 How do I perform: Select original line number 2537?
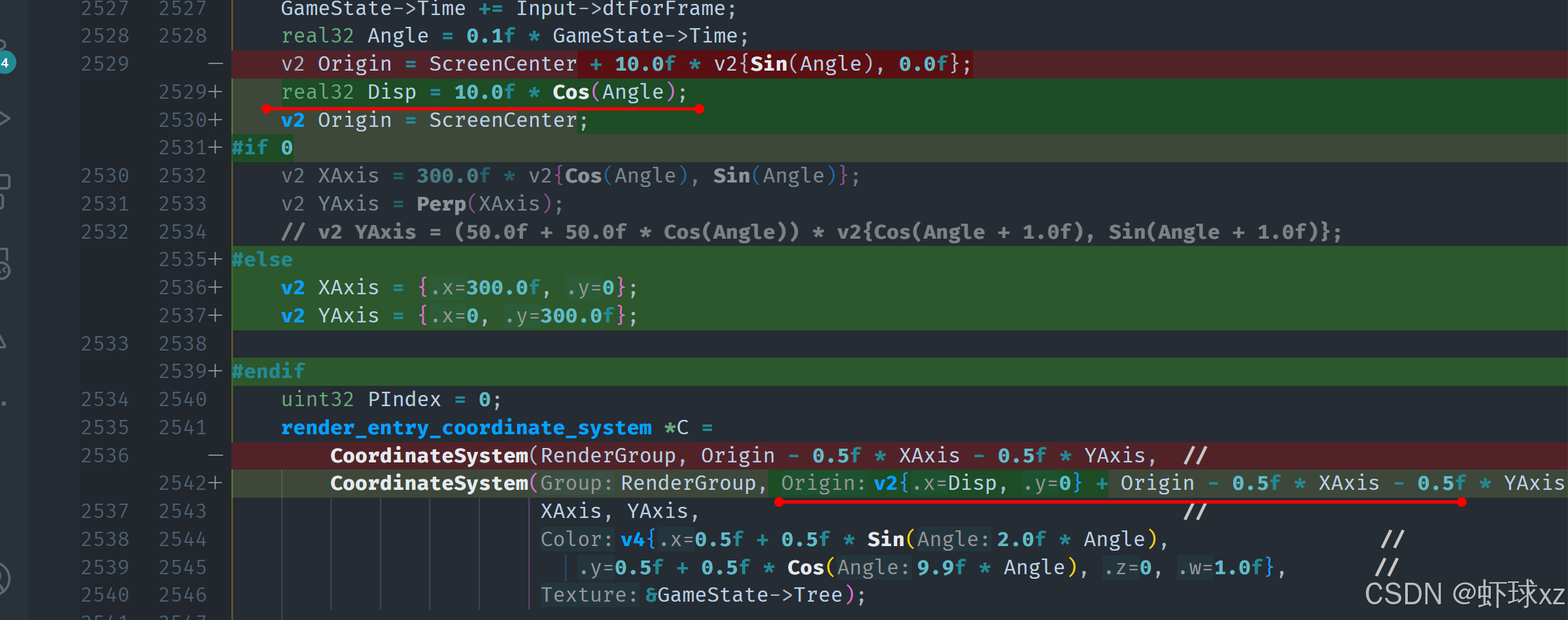(x=105, y=511)
